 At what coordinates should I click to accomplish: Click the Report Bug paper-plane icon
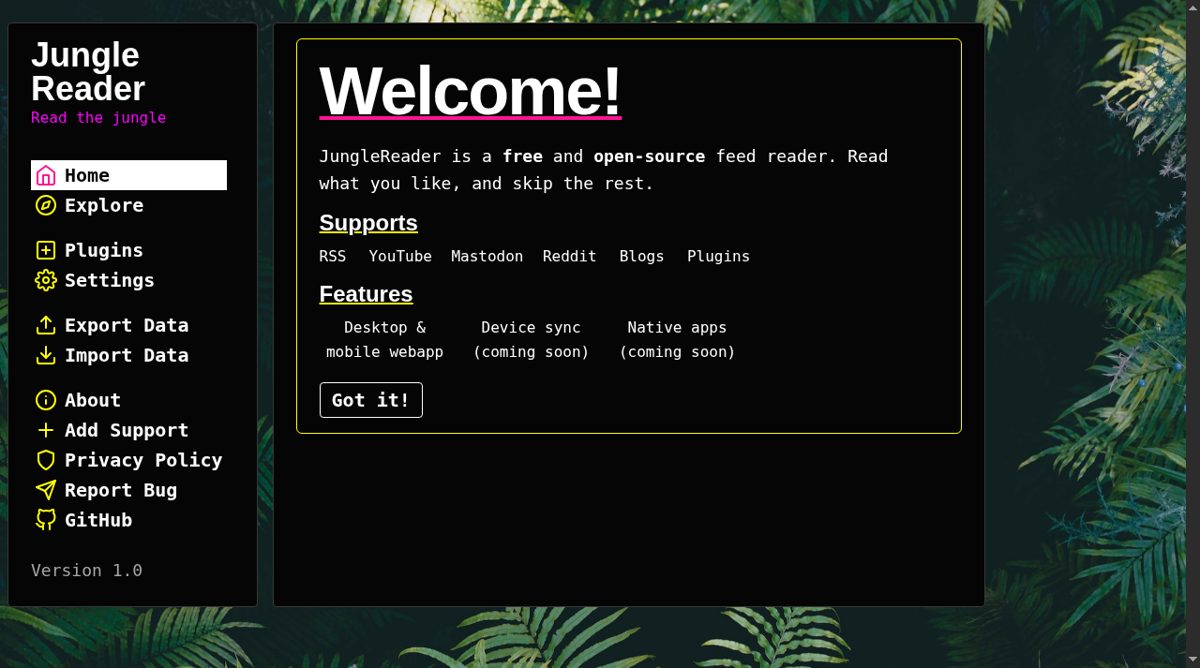click(46, 490)
